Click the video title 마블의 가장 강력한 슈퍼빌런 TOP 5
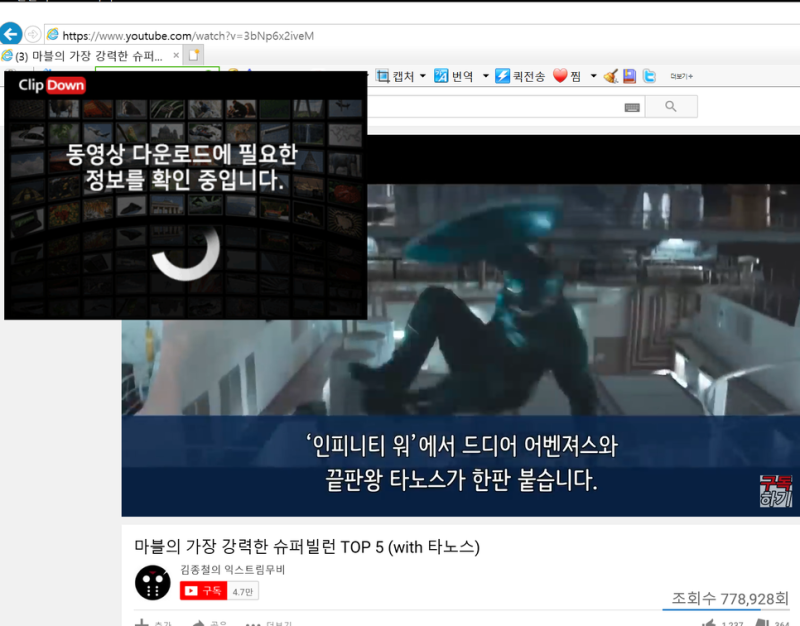Image resolution: width=800 pixels, height=626 pixels. click(x=307, y=547)
